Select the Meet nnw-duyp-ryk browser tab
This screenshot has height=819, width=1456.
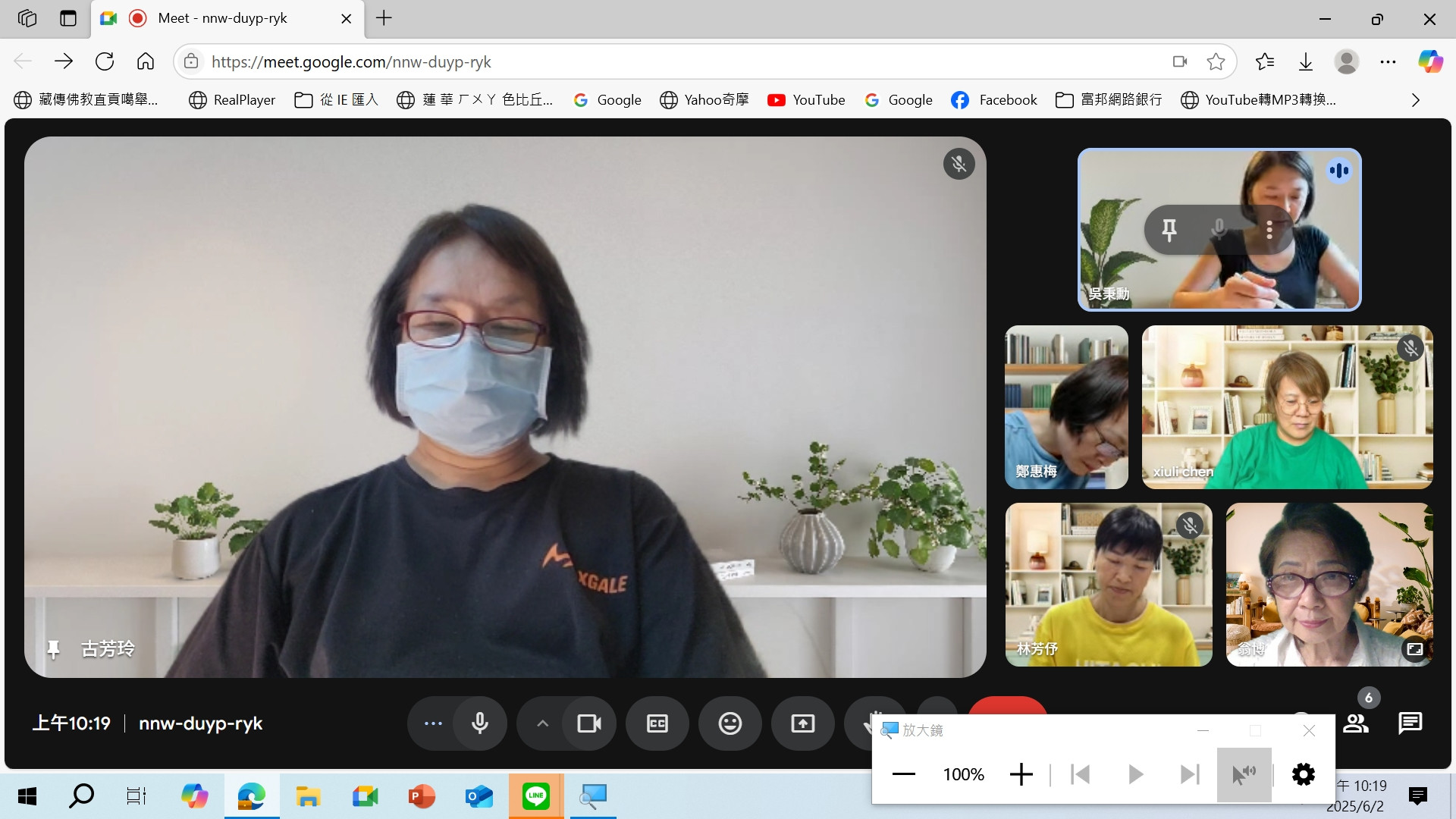[x=222, y=18]
